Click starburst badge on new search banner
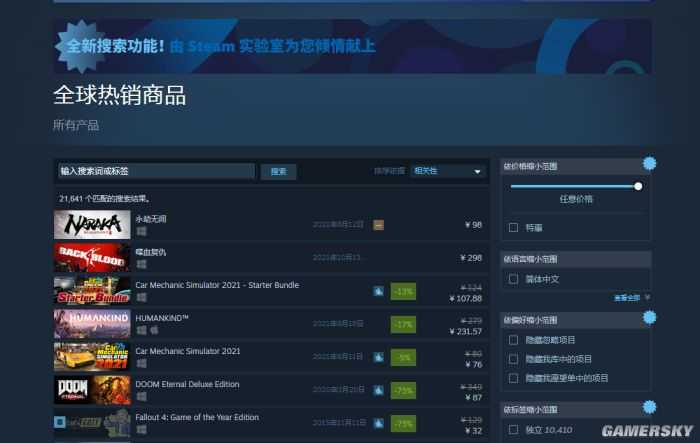The height and width of the screenshot is (443, 700). click(x=80, y=46)
